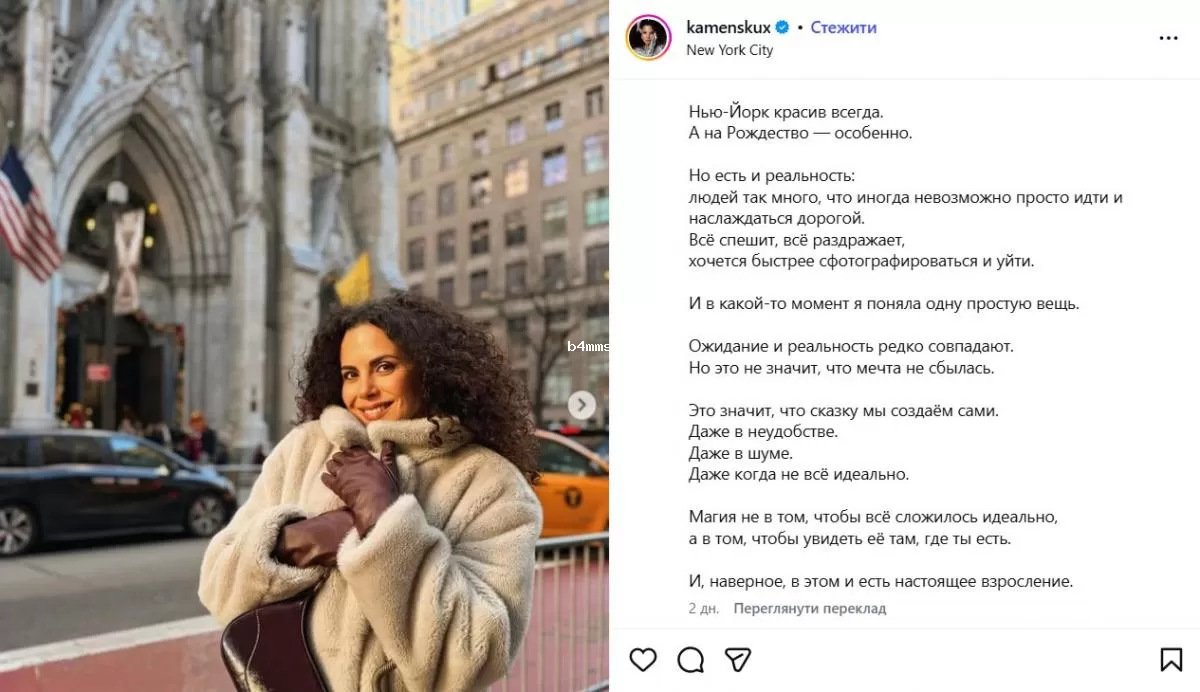Screen dimensions: 1200x692
Task: Open the kamenskux username link
Action: tap(728, 28)
